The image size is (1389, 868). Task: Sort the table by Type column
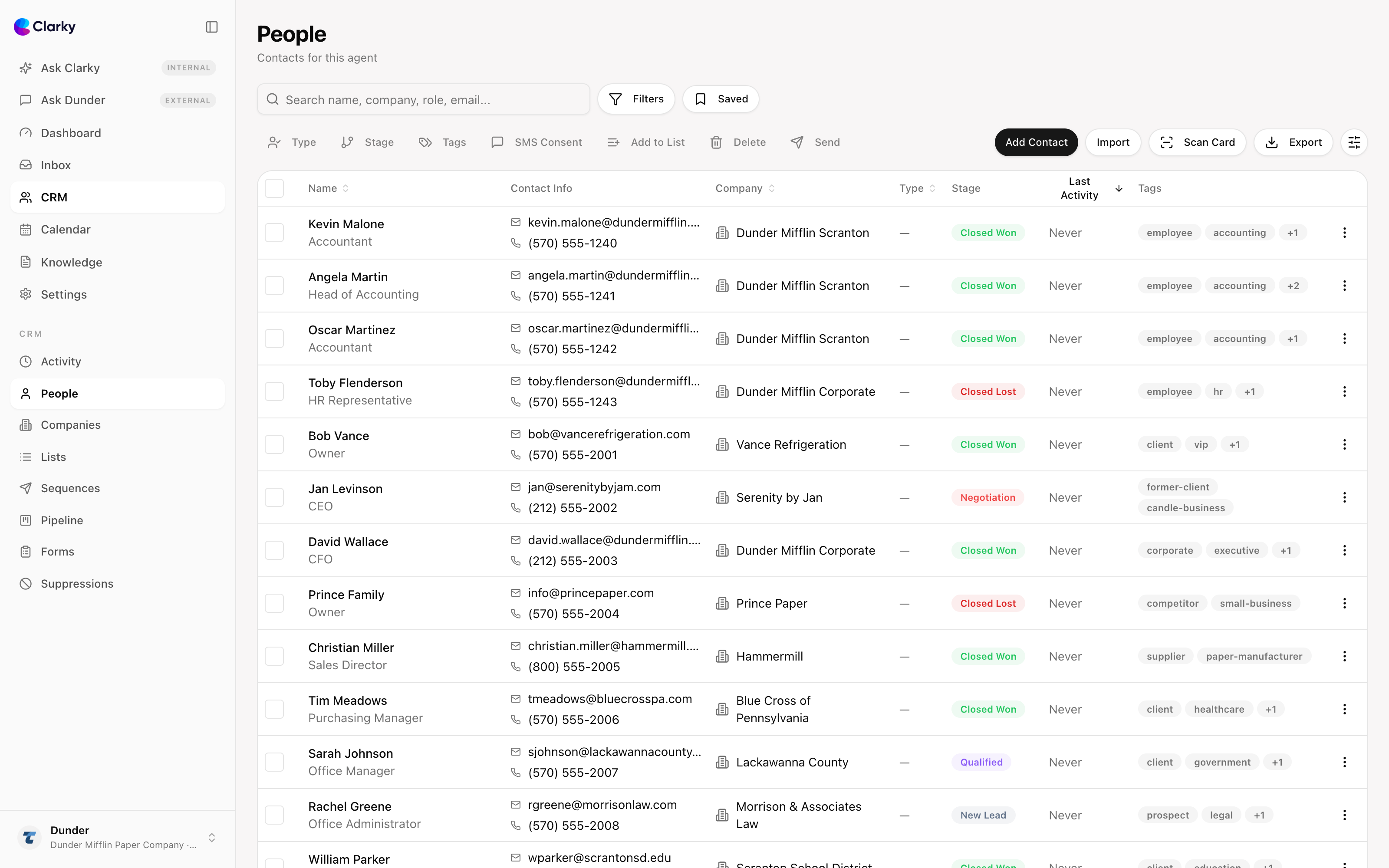pos(917,188)
